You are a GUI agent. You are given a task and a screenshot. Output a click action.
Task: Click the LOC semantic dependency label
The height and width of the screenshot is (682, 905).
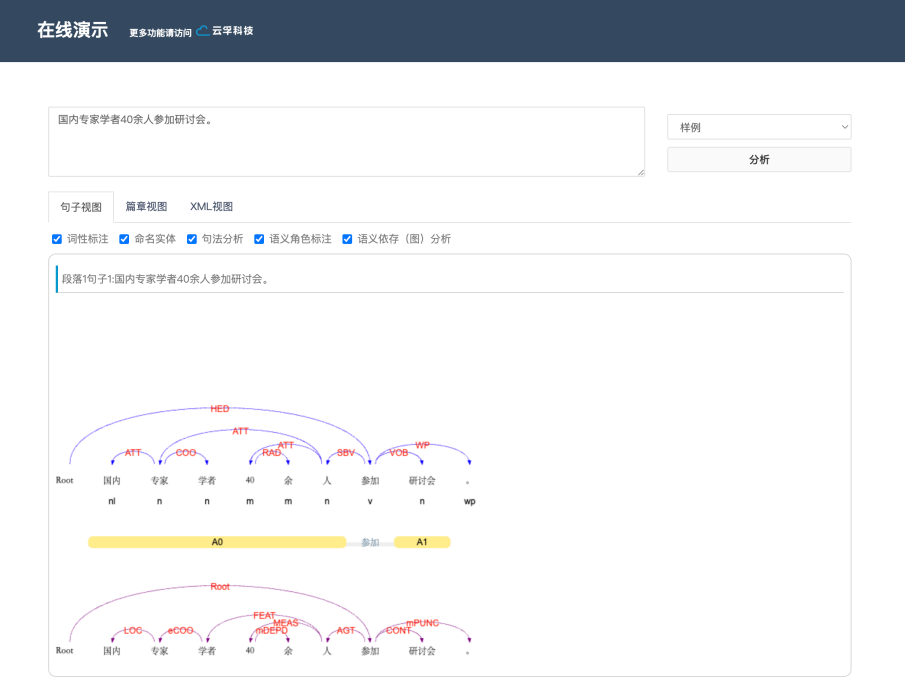[132, 630]
